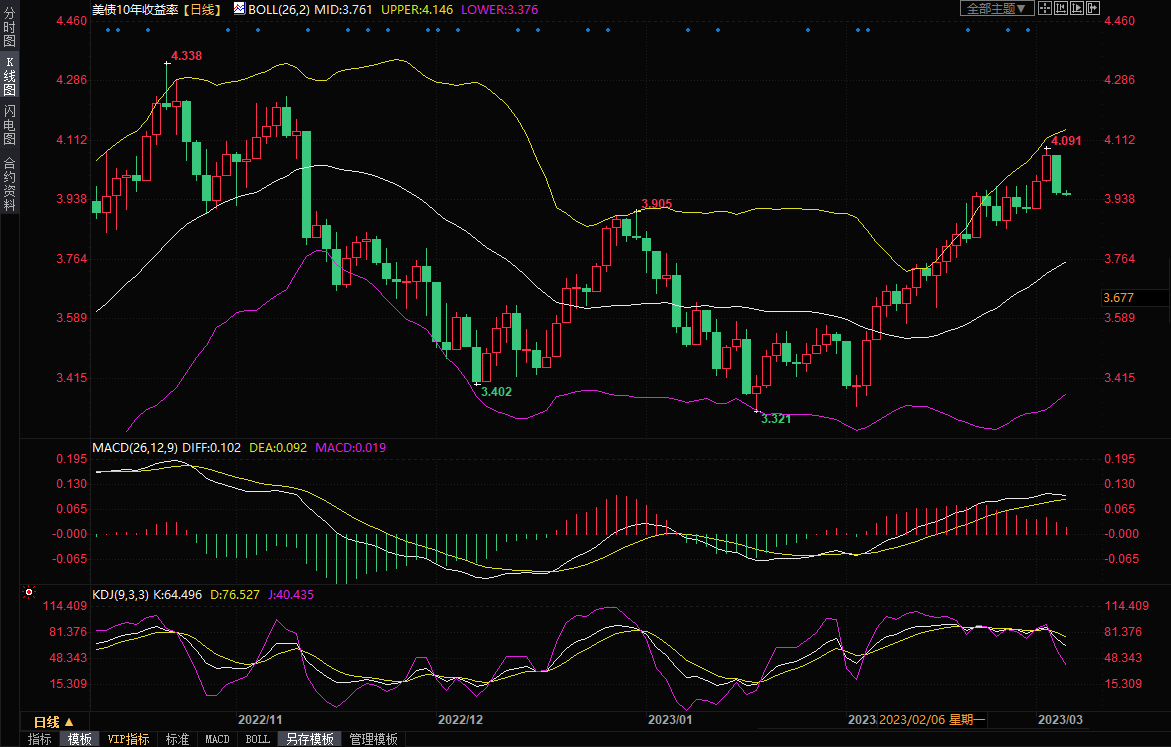Click the 3.321 low price marker
This screenshot has width=1171, height=747.
coord(775,419)
